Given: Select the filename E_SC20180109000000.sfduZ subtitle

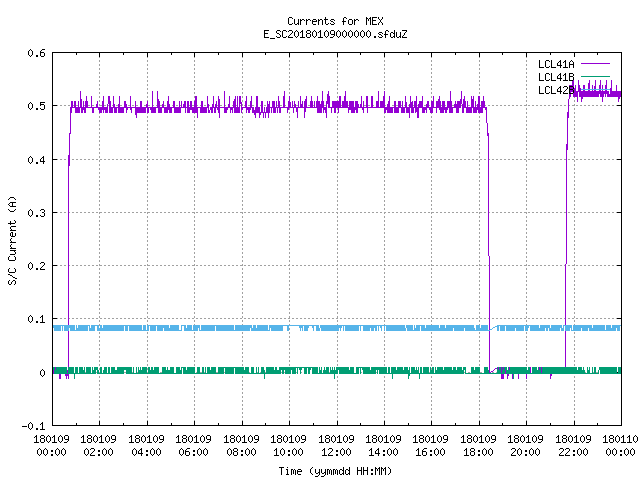Looking at the screenshot, I should click(x=335, y=34).
